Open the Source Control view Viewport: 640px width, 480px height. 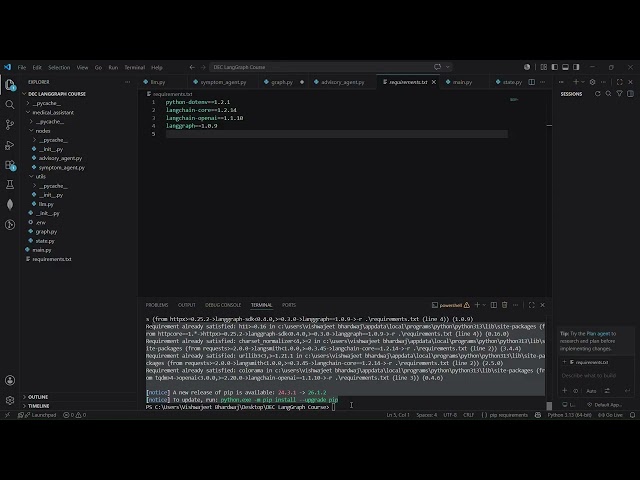click(x=10, y=124)
